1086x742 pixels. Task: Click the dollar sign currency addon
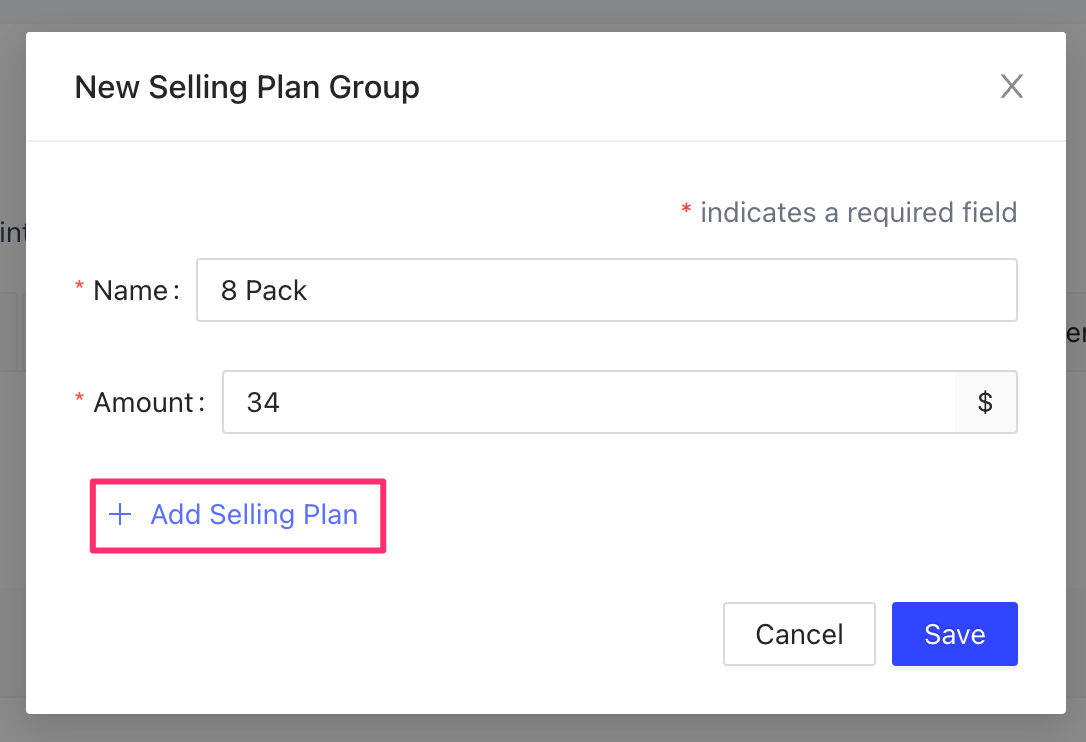click(x=985, y=403)
